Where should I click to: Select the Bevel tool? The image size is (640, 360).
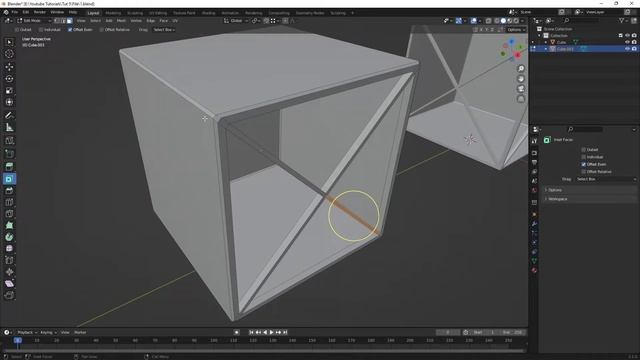tap(9, 191)
